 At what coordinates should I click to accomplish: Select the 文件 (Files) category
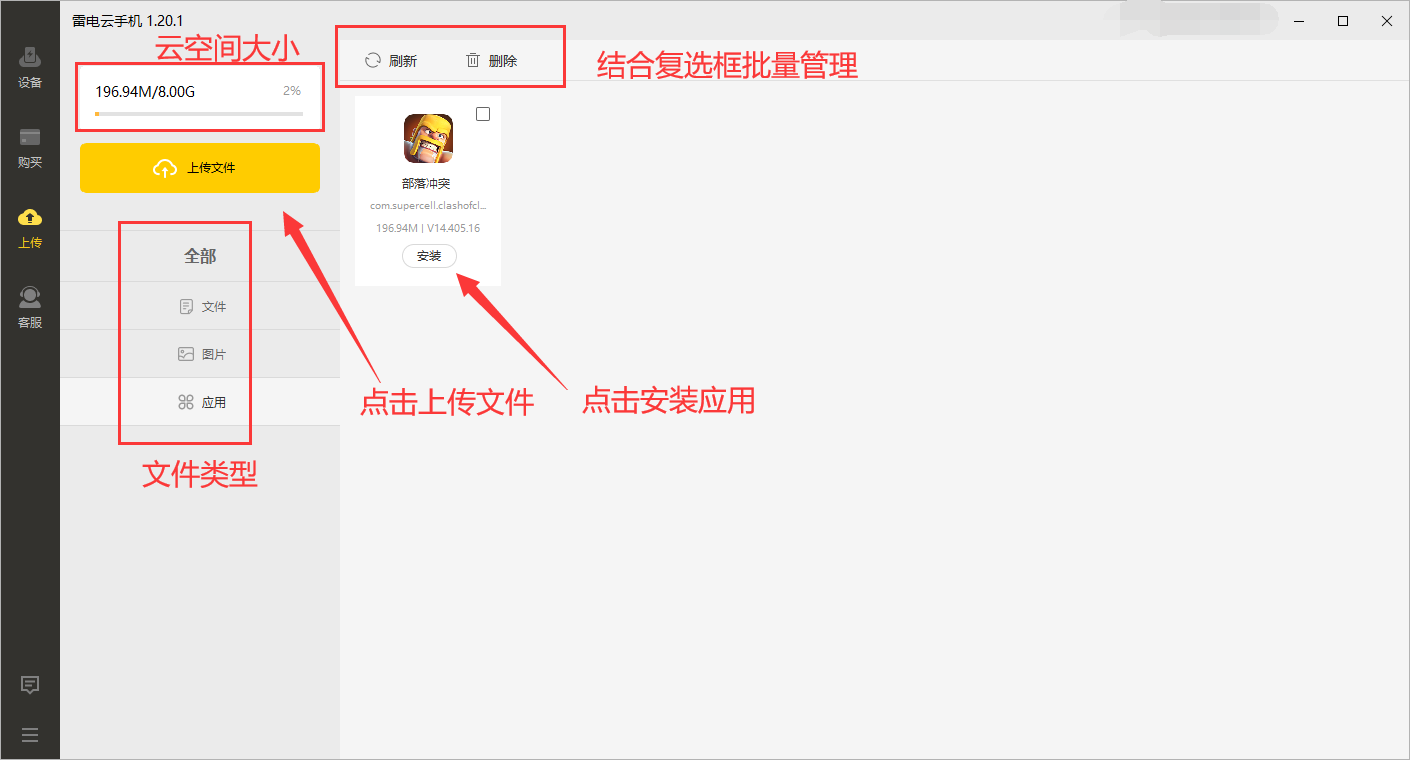point(200,306)
